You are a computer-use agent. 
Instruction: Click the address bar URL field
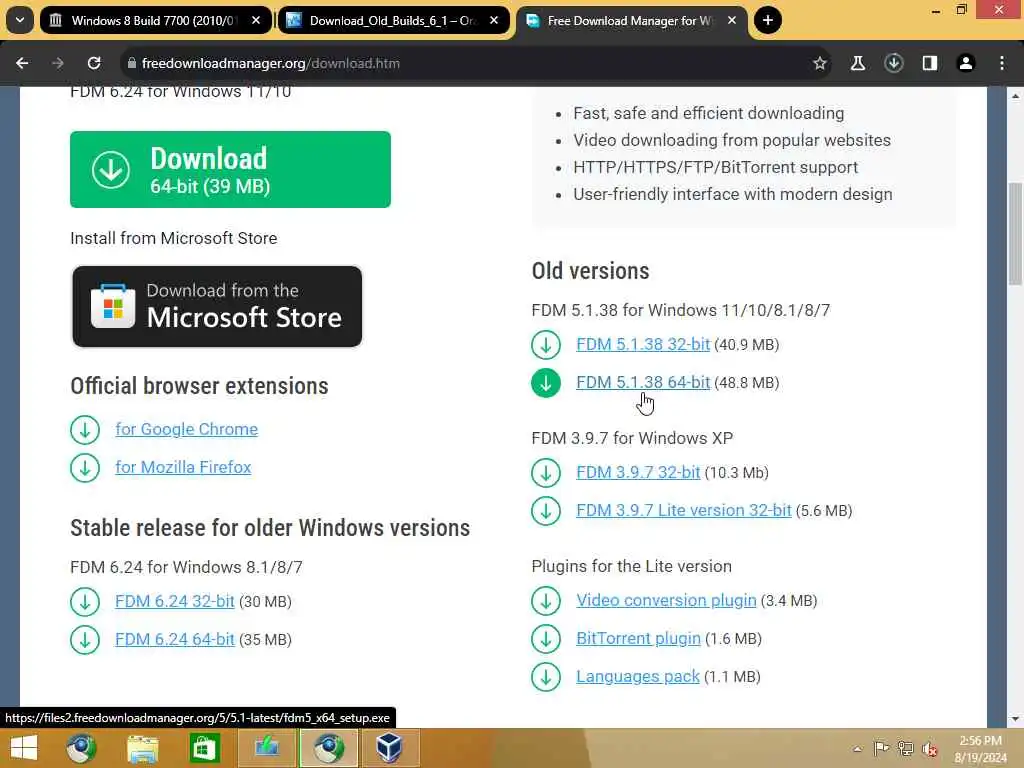pos(475,63)
